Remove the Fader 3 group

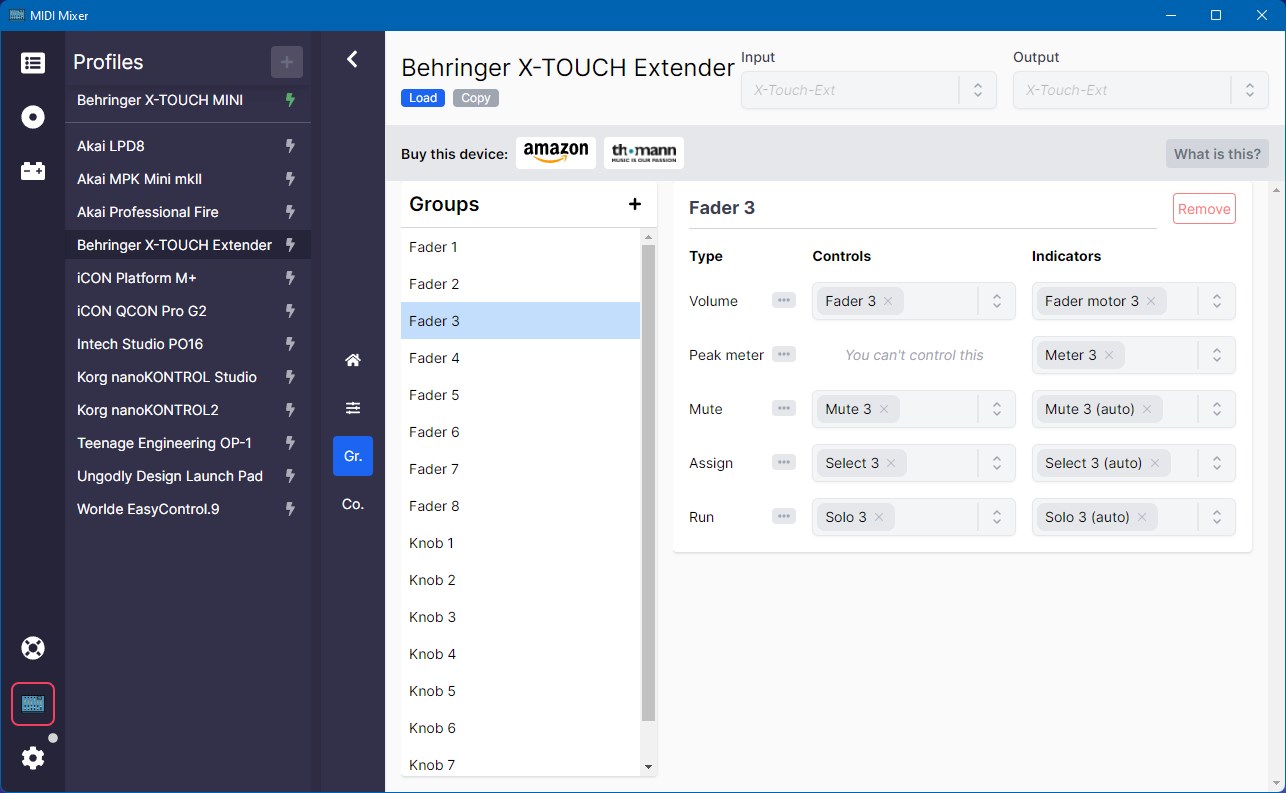pyautogui.click(x=1204, y=209)
